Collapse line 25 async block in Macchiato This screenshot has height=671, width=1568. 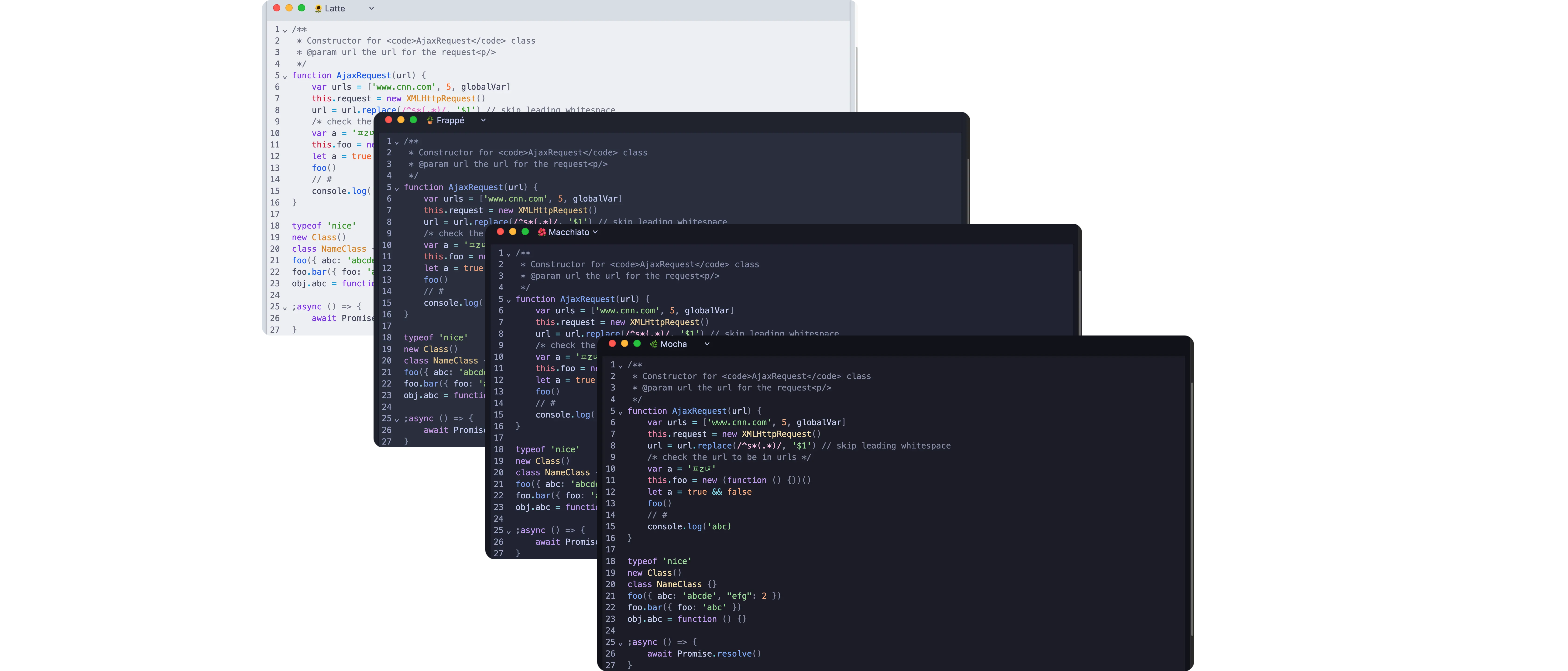coord(509,532)
